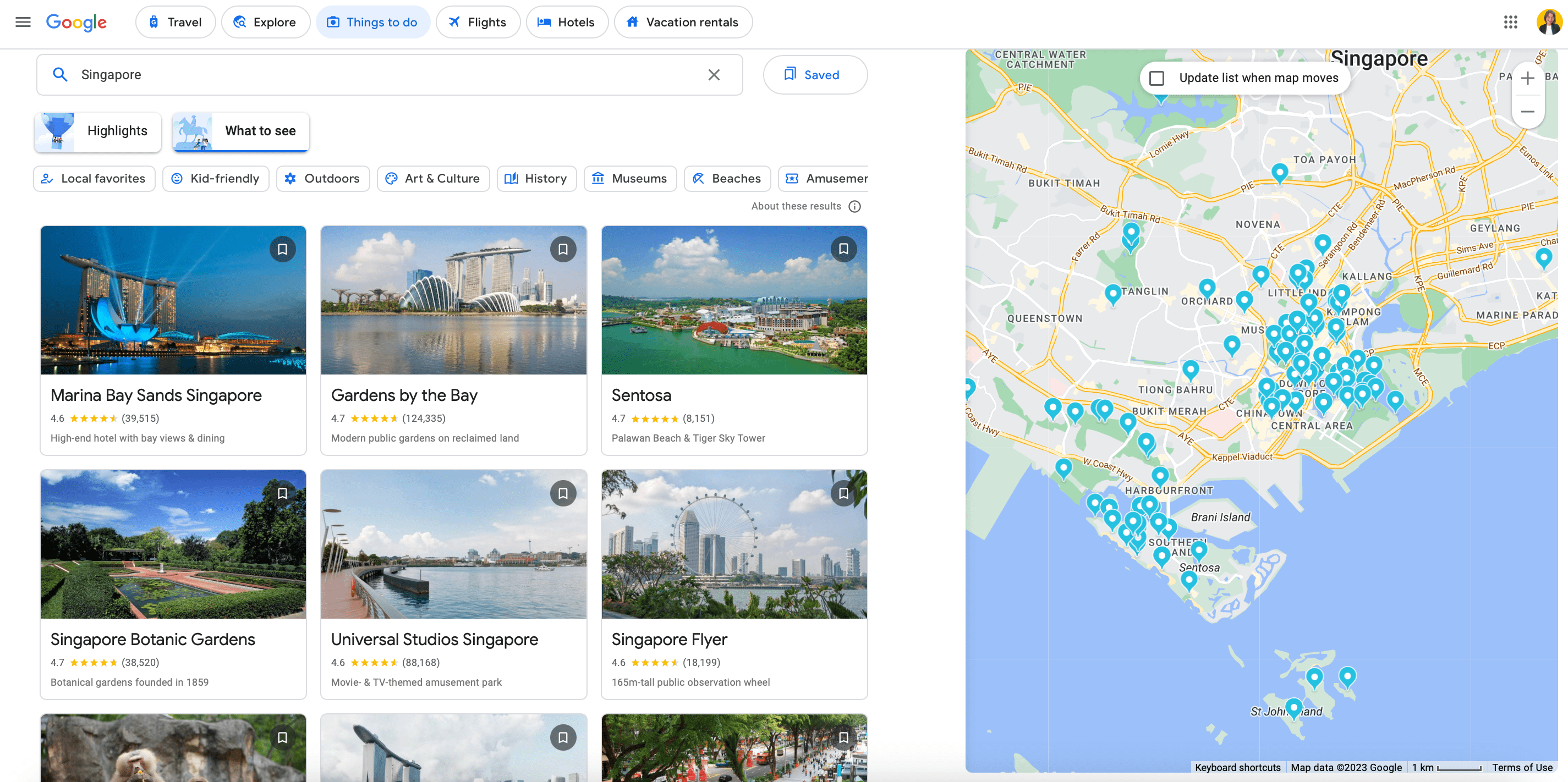
Task: Open Sentosa island photo
Action: [734, 300]
